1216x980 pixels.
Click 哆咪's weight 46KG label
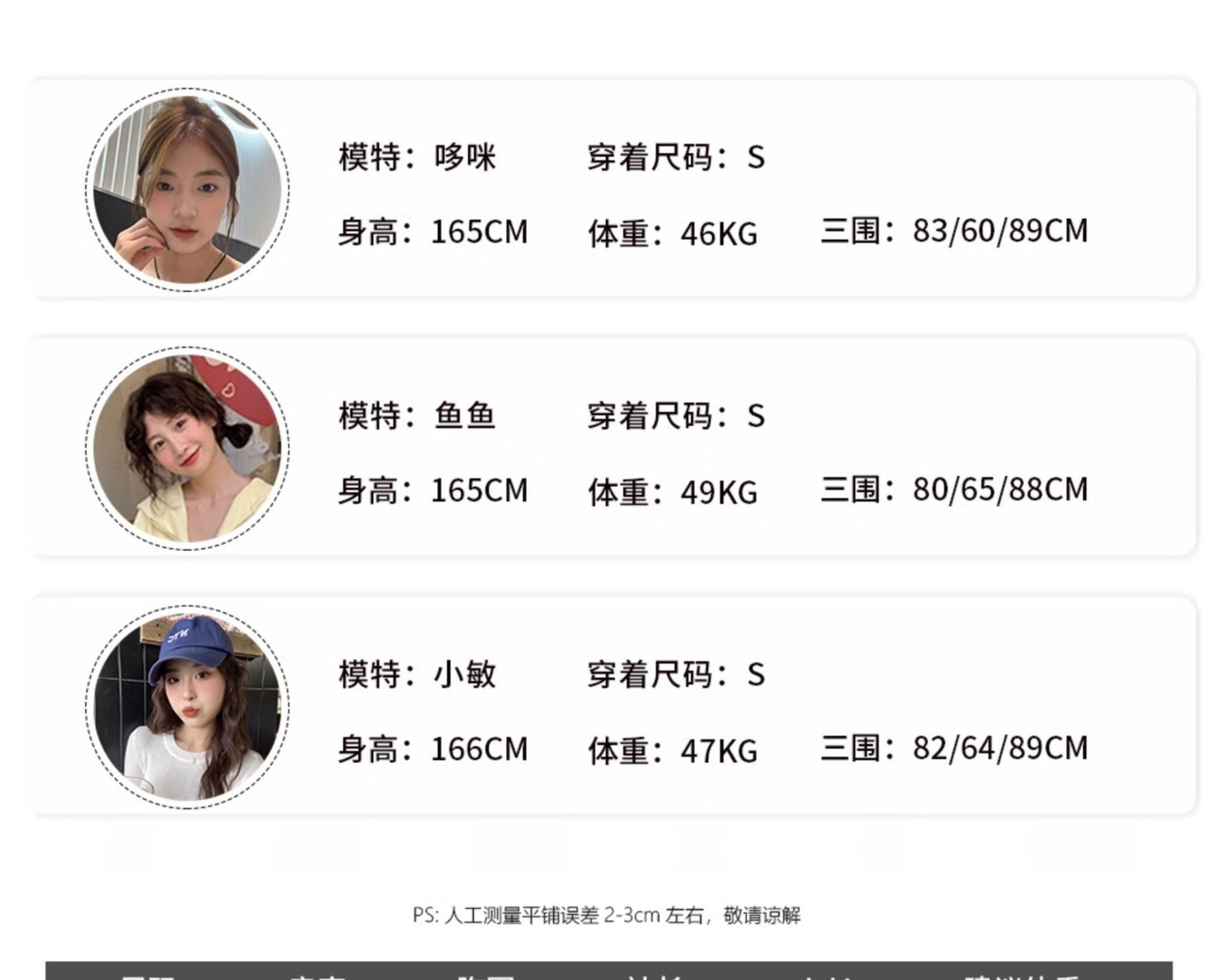pos(673,234)
